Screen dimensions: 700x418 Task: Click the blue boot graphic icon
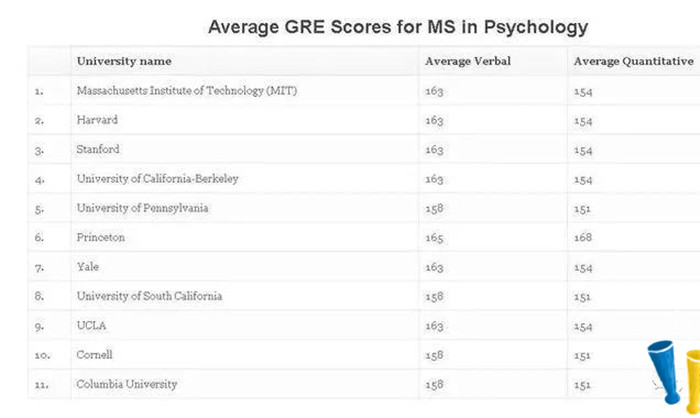click(664, 372)
